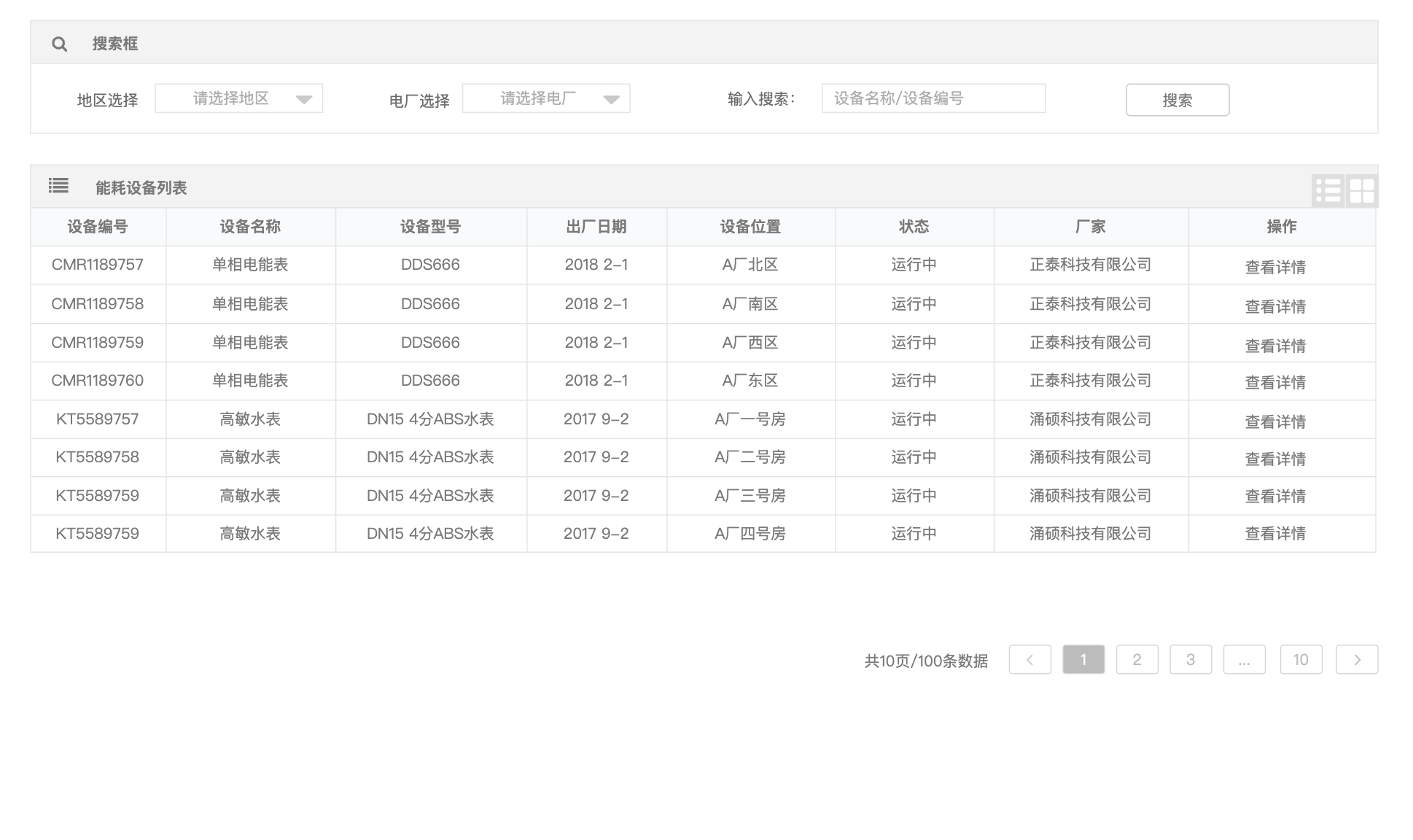The height and width of the screenshot is (840, 1413).
Task: View details for A厂四号房 device
Action: point(1274,534)
